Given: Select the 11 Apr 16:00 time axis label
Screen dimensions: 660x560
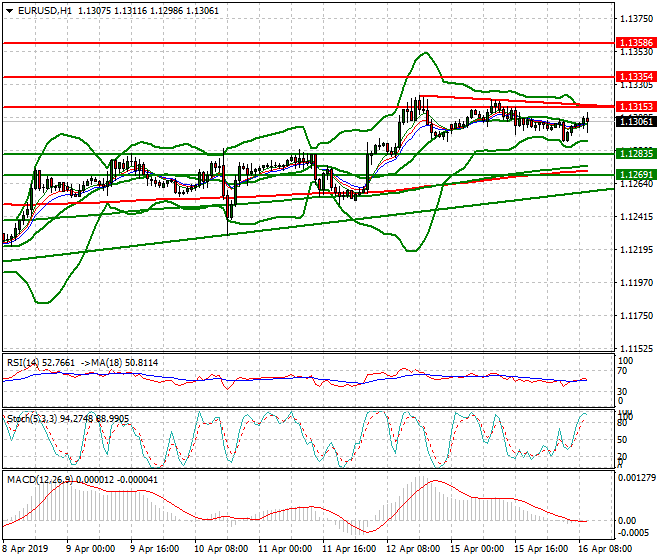Looking at the screenshot, I should coord(349,549).
